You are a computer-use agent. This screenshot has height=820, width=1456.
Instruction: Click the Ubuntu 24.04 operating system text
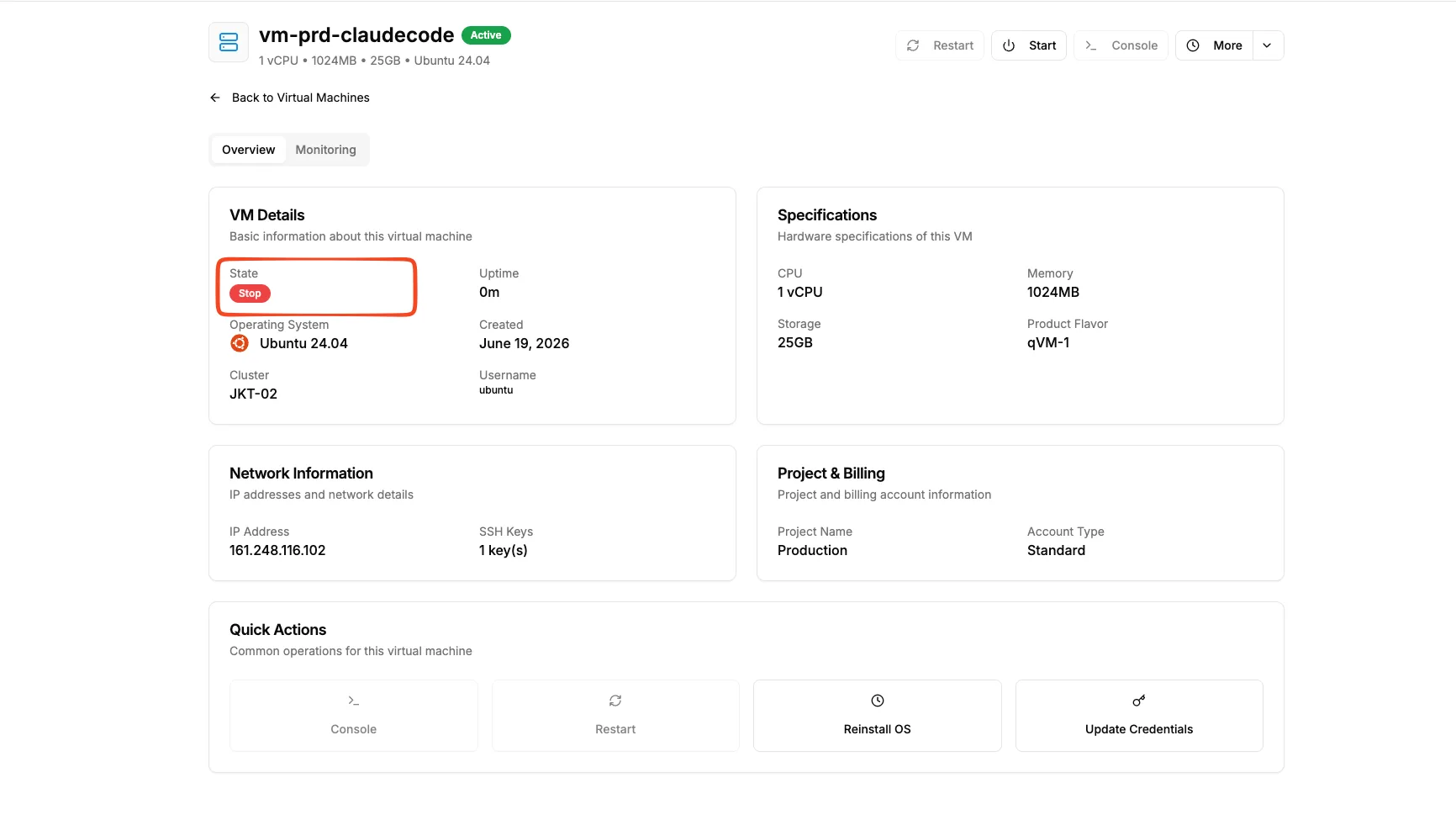(x=303, y=343)
